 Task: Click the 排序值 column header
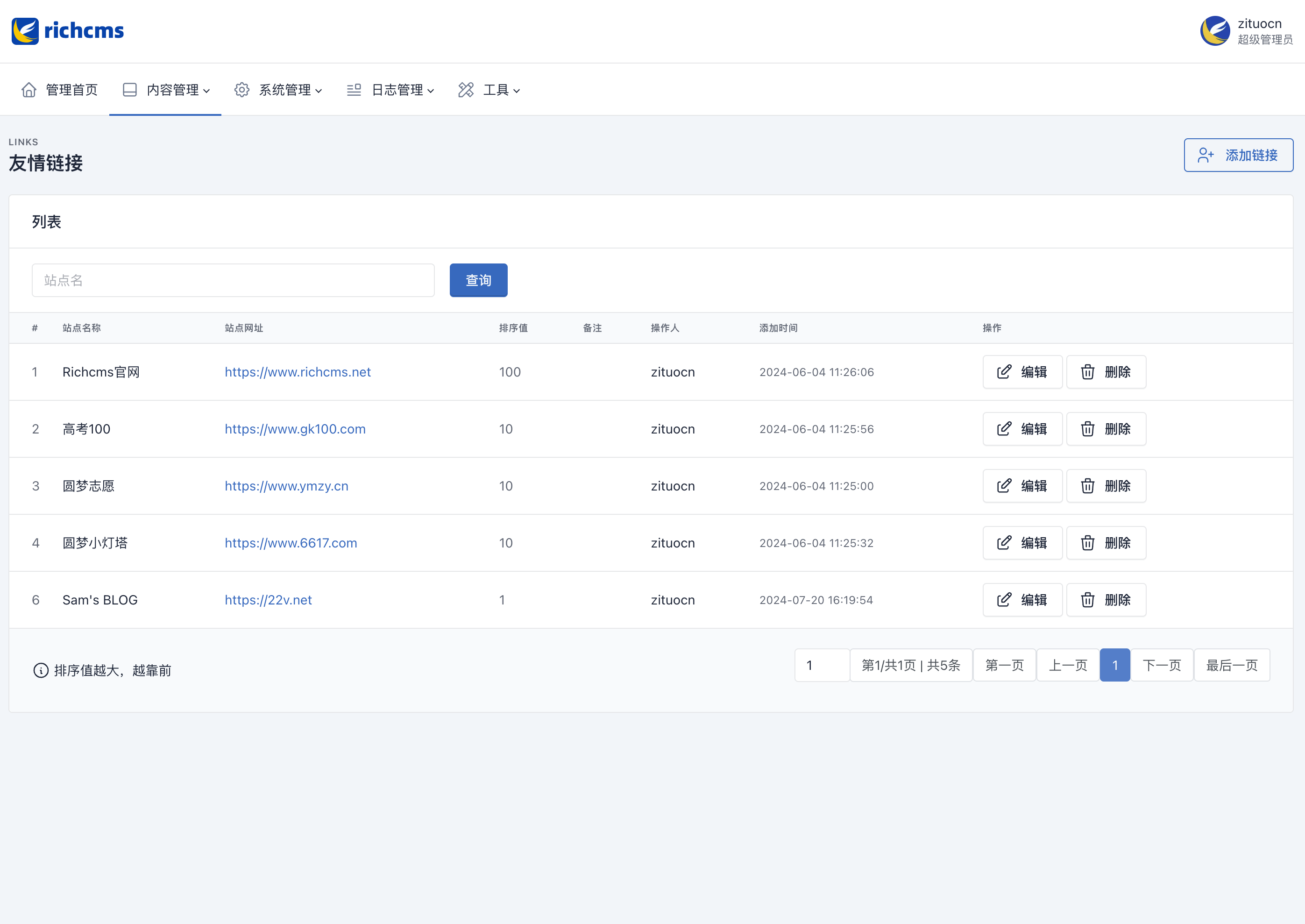coord(513,328)
